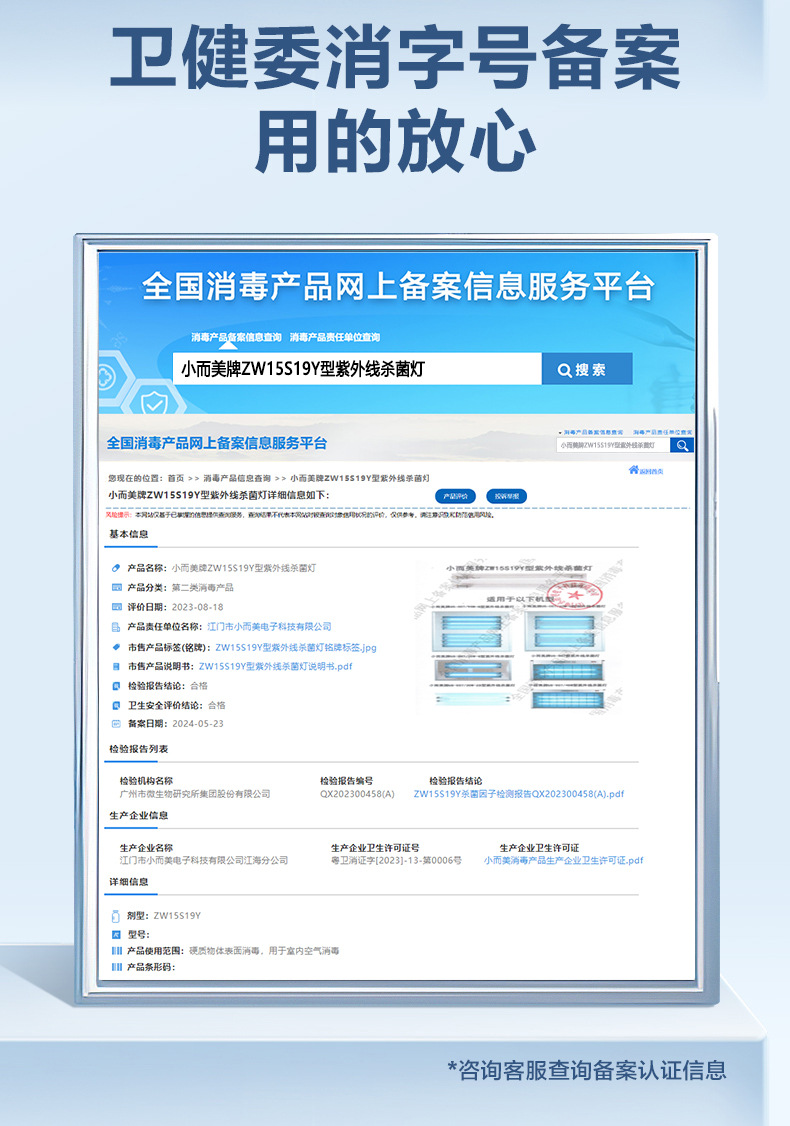Click the icon beside 产品名称
The width and height of the screenshot is (790, 1126).
click(x=116, y=568)
